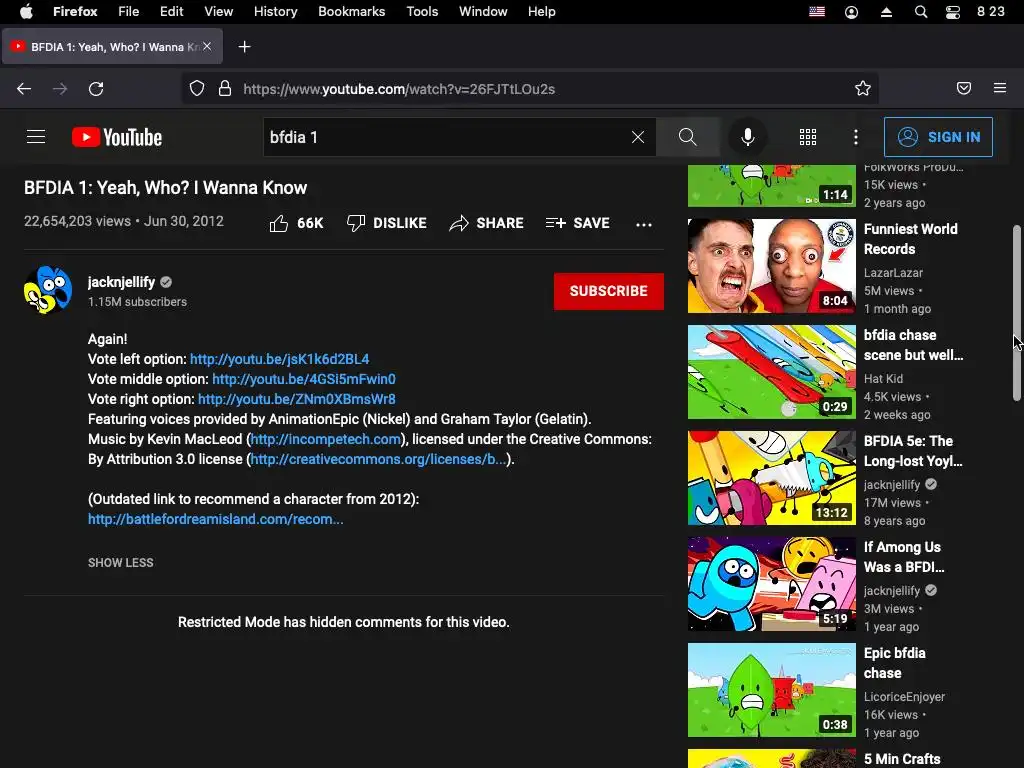This screenshot has height=768, width=1024.
Task: Clear the search box with X icon
Action: click(638, 137)
